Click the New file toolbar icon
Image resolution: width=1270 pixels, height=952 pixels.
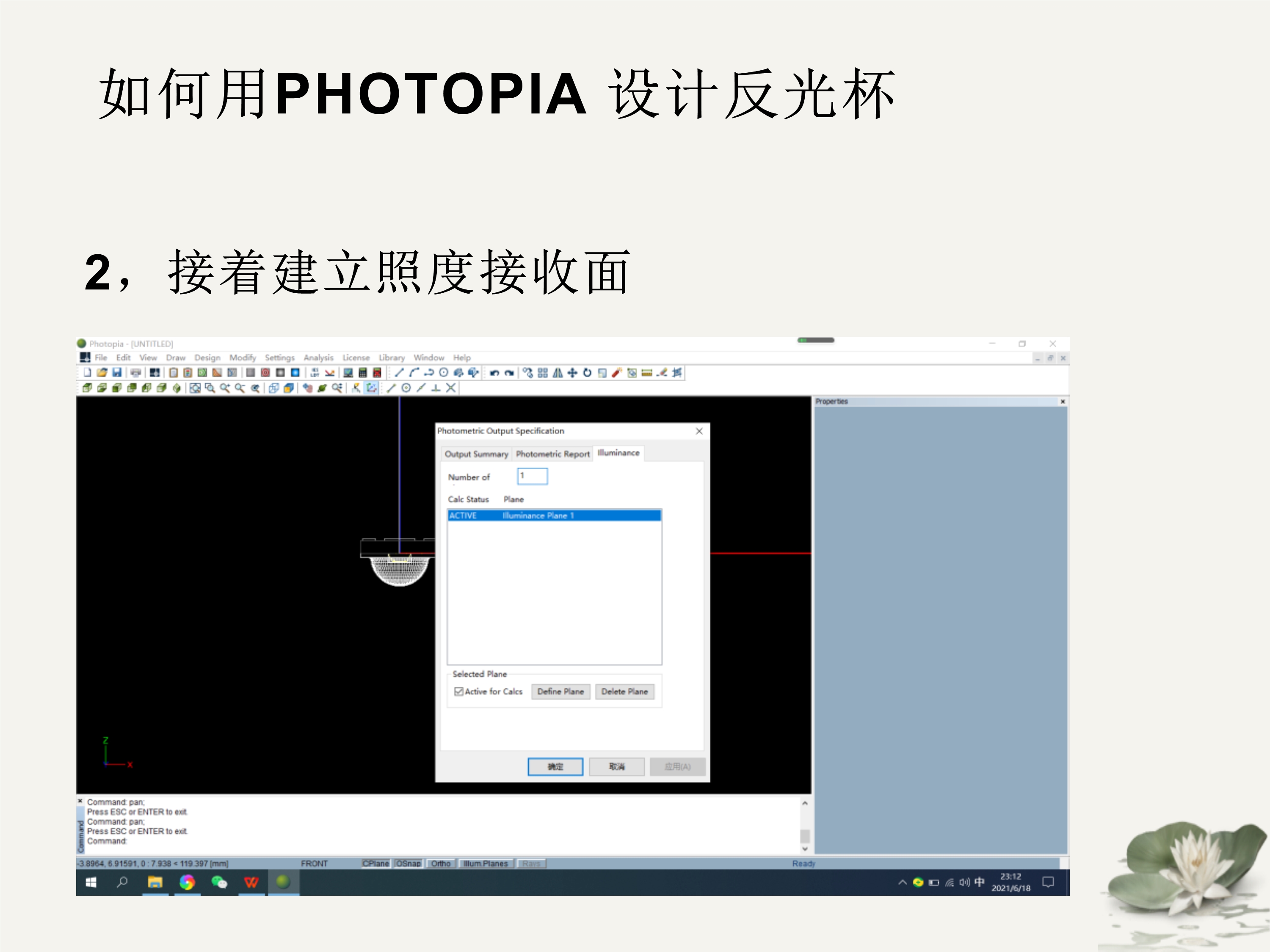tap(87, 372)
